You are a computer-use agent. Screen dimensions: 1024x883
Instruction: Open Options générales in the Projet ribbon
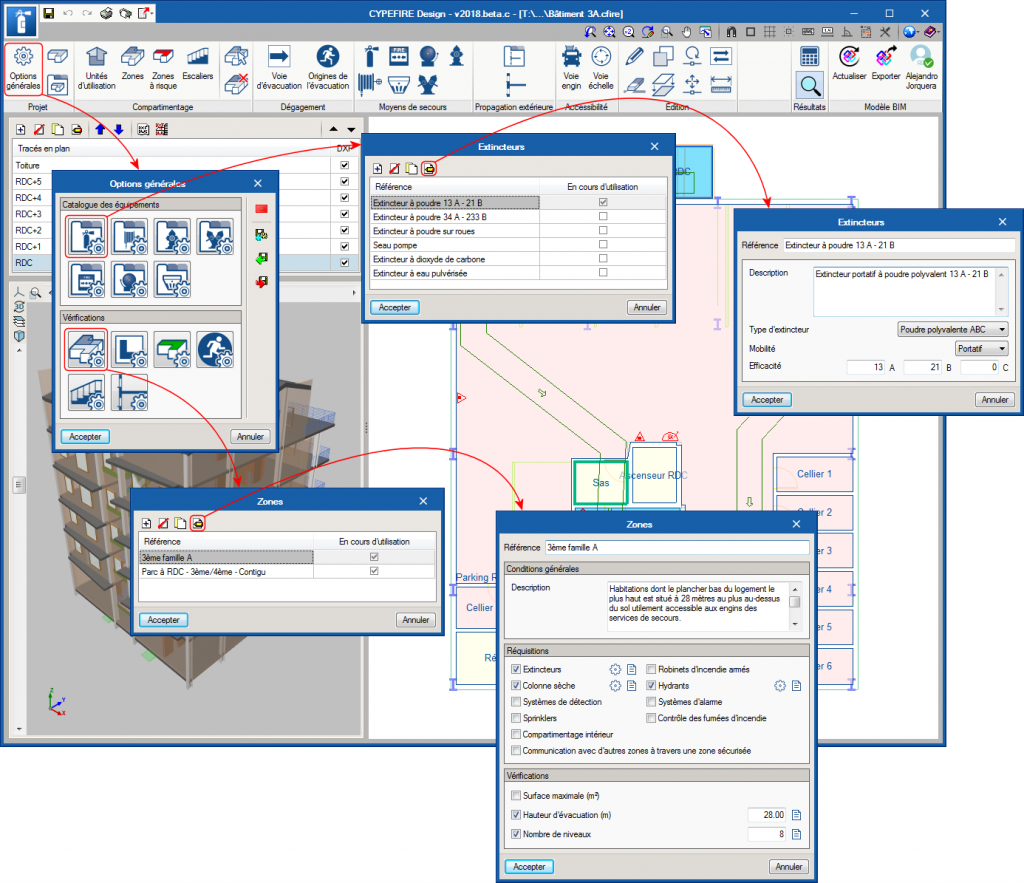coord(24,69)
